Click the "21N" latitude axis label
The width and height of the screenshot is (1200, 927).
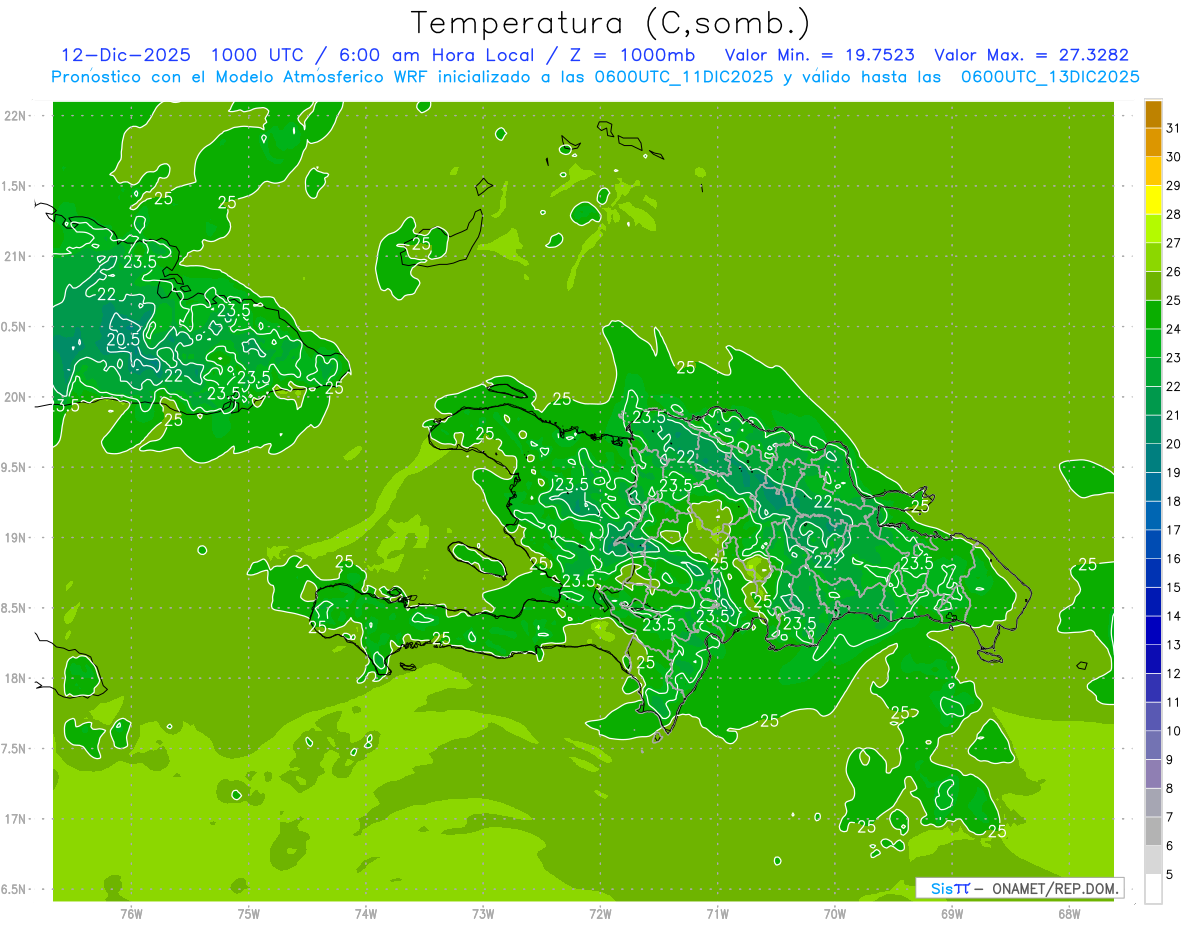point(17,257)
